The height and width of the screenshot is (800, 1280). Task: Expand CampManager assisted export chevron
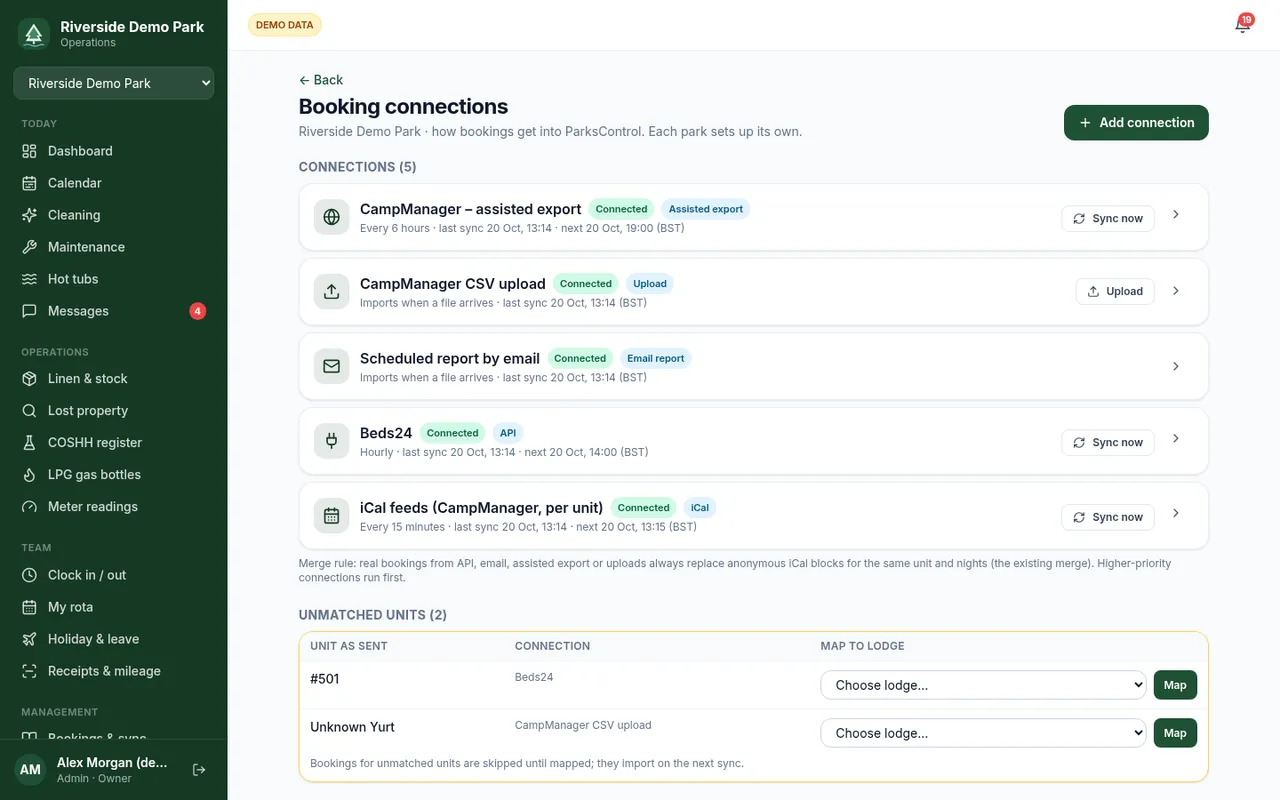1176,215
